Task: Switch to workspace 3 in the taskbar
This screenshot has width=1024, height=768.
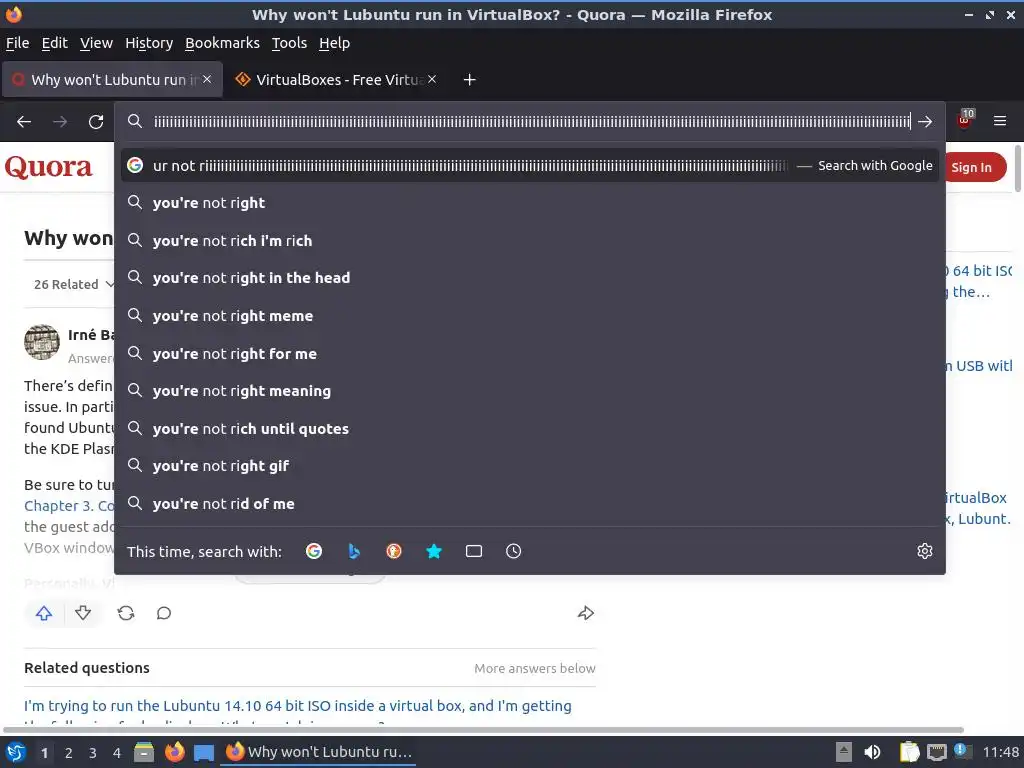Action: click(93, 753)
